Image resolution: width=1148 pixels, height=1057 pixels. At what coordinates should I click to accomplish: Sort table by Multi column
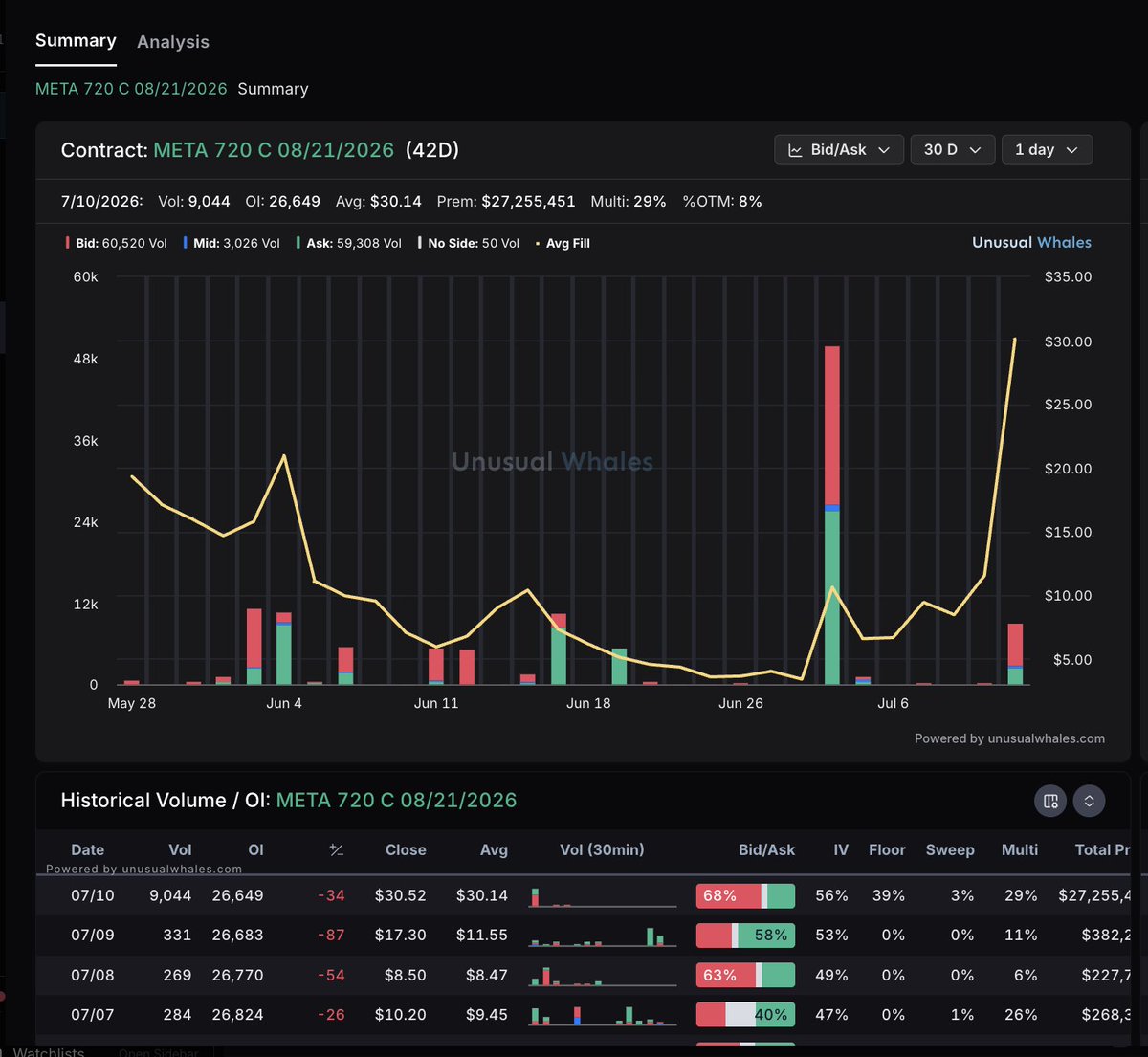[x=1020, y=849]
